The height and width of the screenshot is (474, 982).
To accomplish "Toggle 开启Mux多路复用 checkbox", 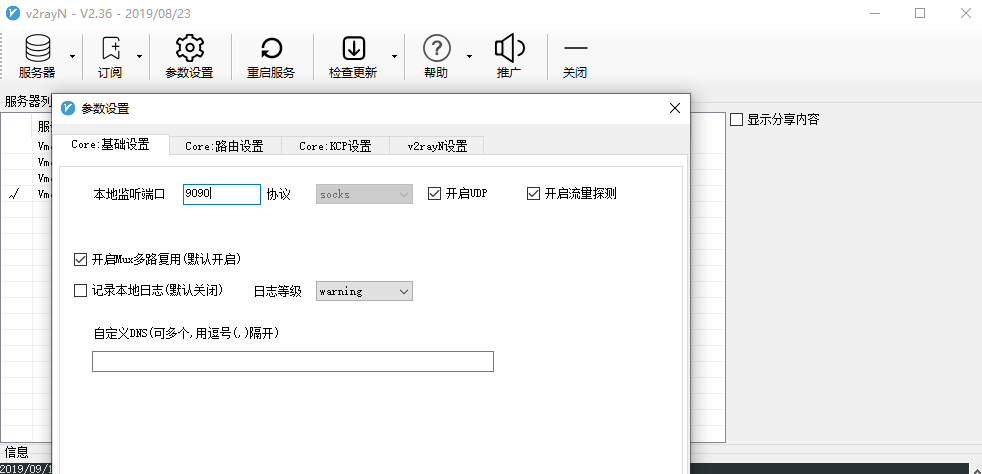I will coord(80,259).
